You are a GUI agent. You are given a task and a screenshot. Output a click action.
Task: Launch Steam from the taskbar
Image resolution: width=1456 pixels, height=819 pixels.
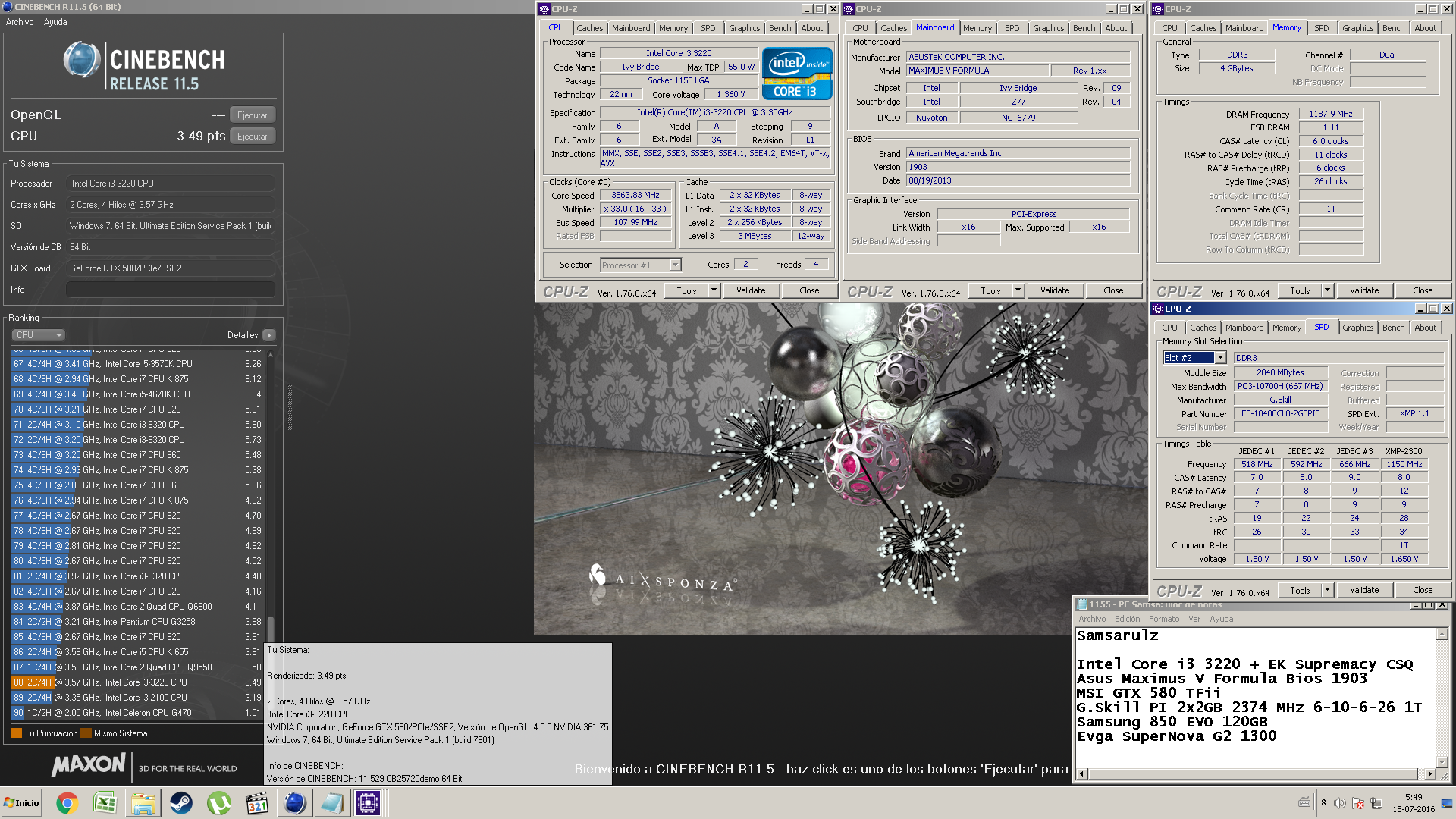click(180, 803)
